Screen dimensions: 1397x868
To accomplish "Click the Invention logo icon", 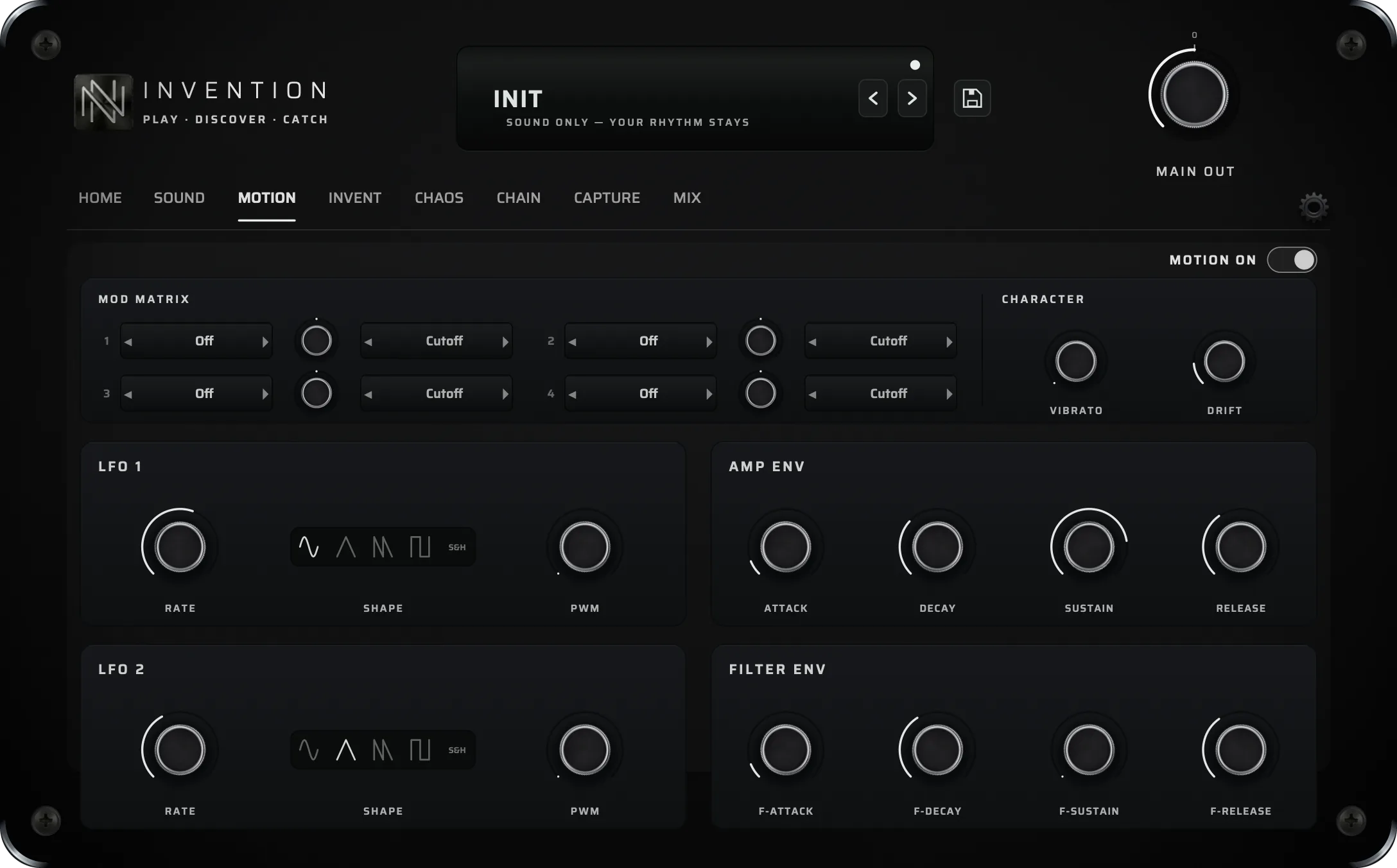I will (103, 101).
